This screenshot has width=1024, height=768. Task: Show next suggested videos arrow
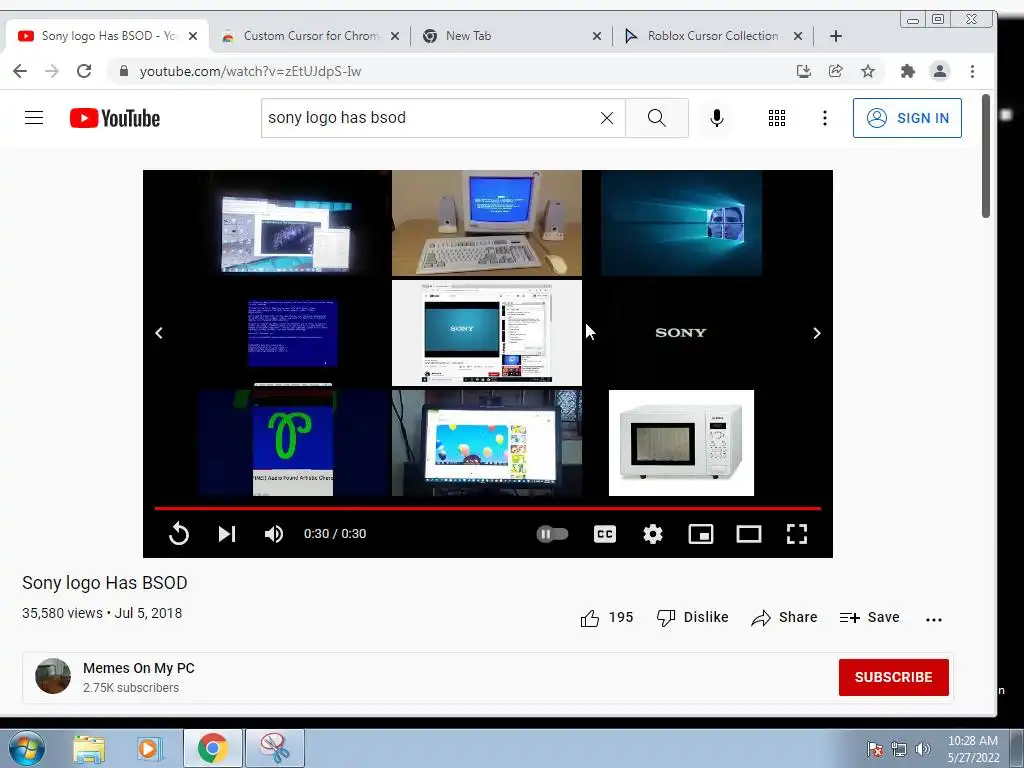pos(816,333)
